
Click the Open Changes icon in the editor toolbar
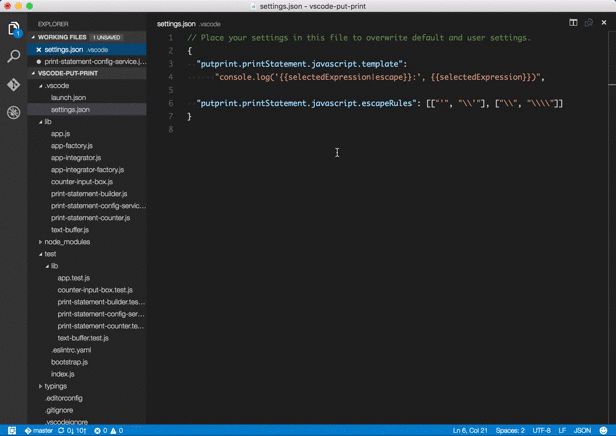pyautogui.click(x=588, y=23)
